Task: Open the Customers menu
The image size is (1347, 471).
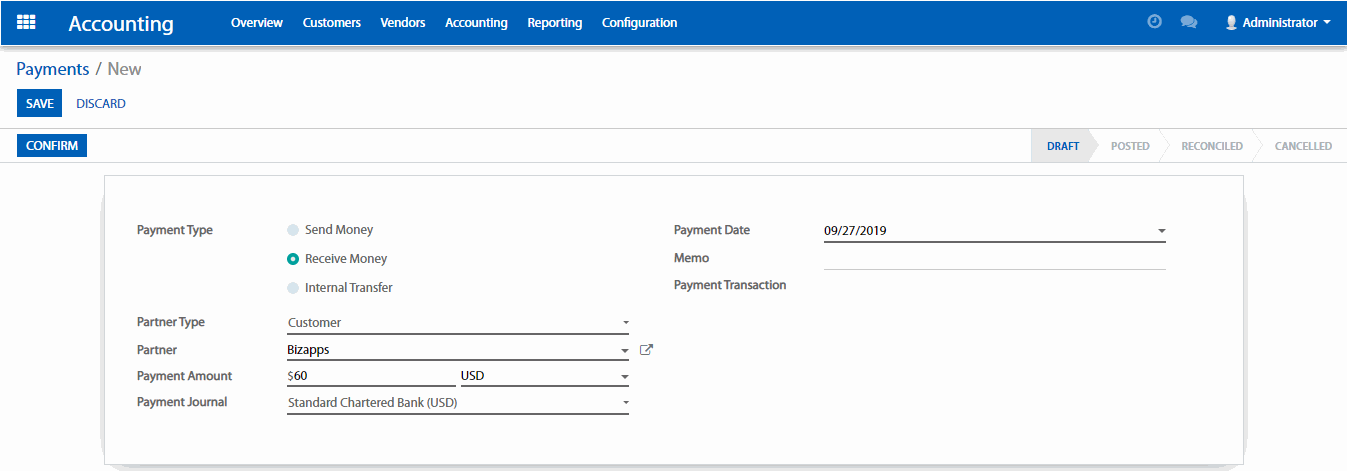Action: tap(331, 22)
